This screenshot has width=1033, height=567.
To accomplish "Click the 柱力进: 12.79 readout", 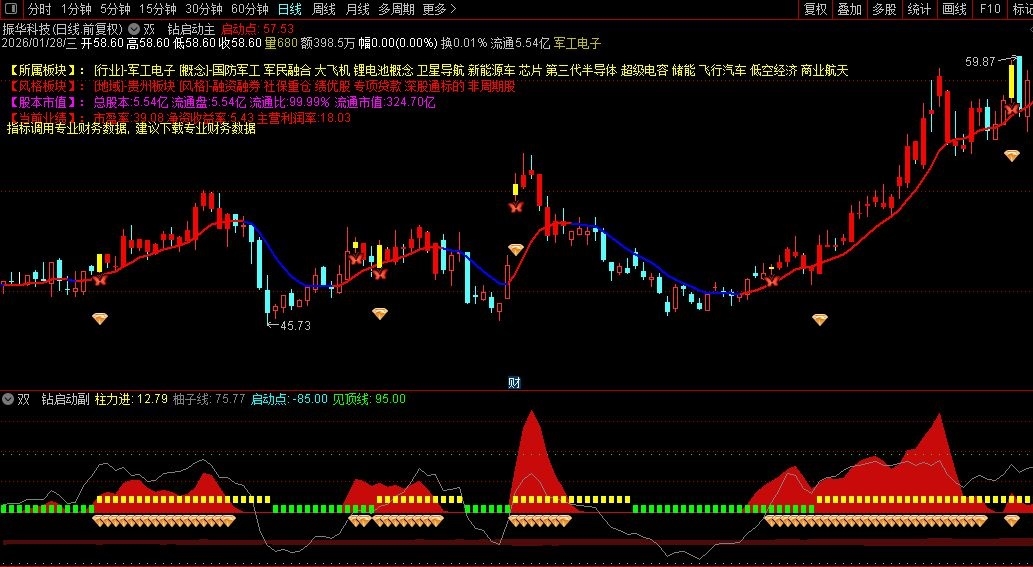I will pyautogui.click(x=131, y=399).
